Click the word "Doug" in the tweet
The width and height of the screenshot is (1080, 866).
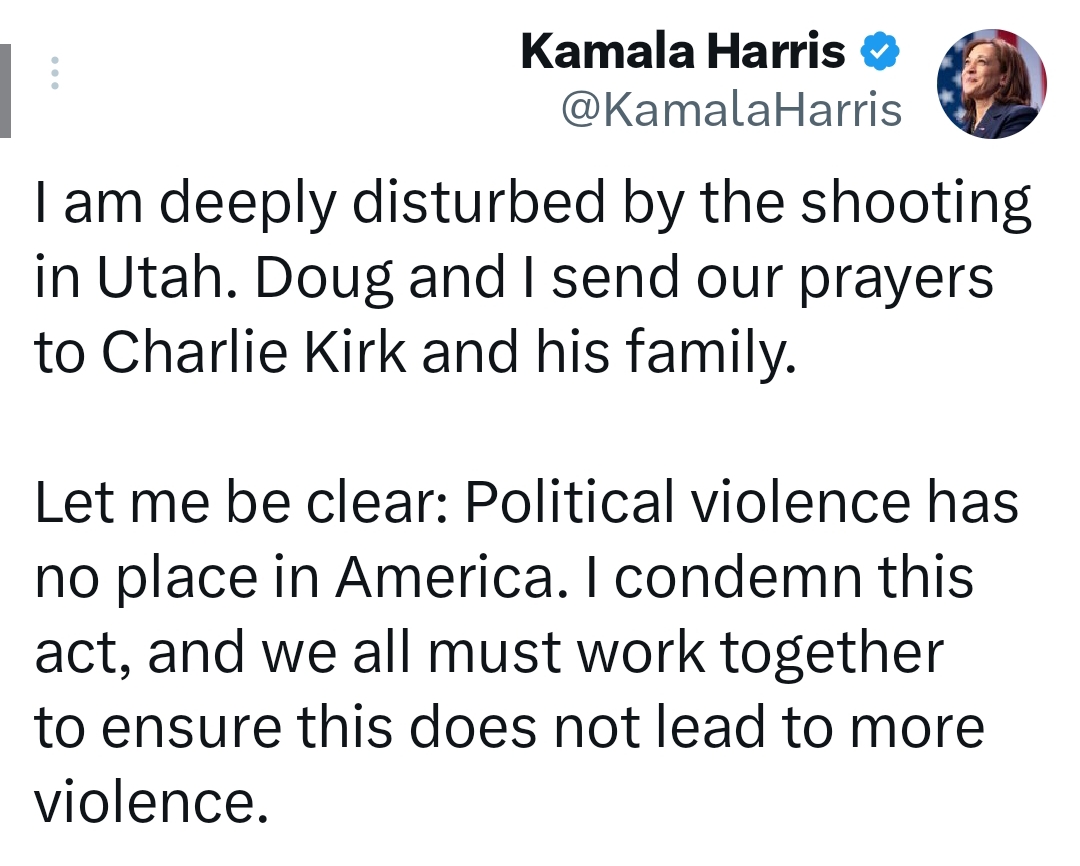click(324, 278)
